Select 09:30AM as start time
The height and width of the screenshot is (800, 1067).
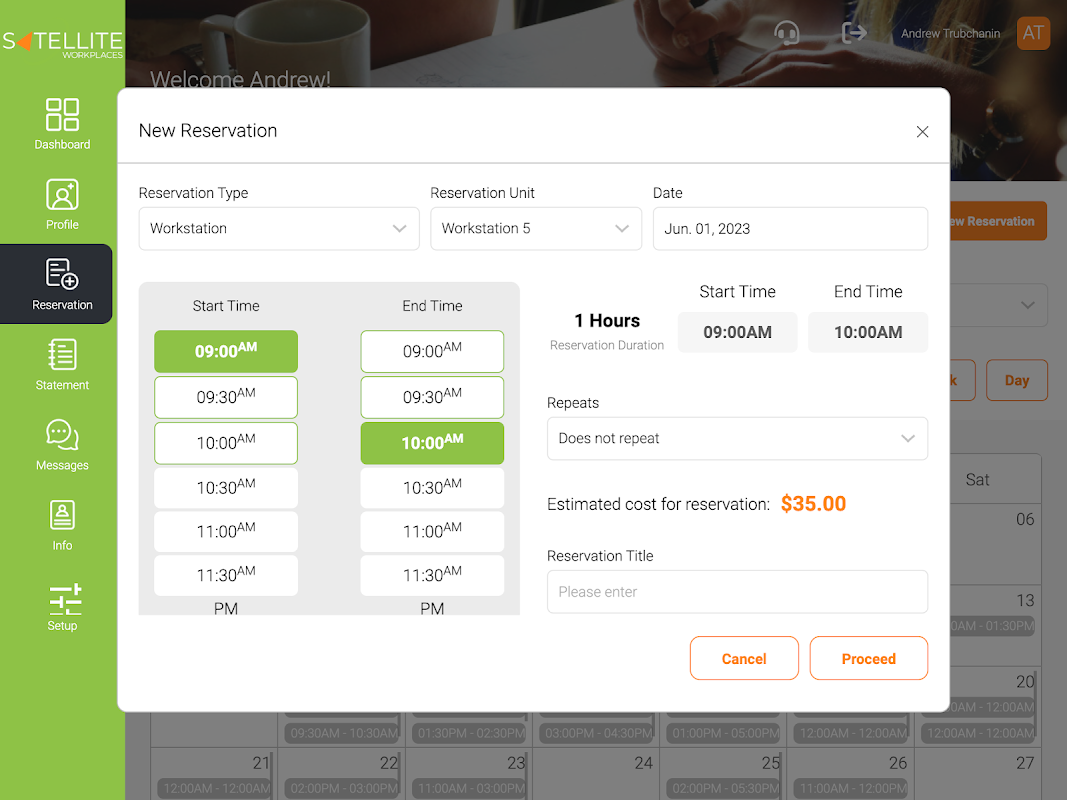coord(226,397)
